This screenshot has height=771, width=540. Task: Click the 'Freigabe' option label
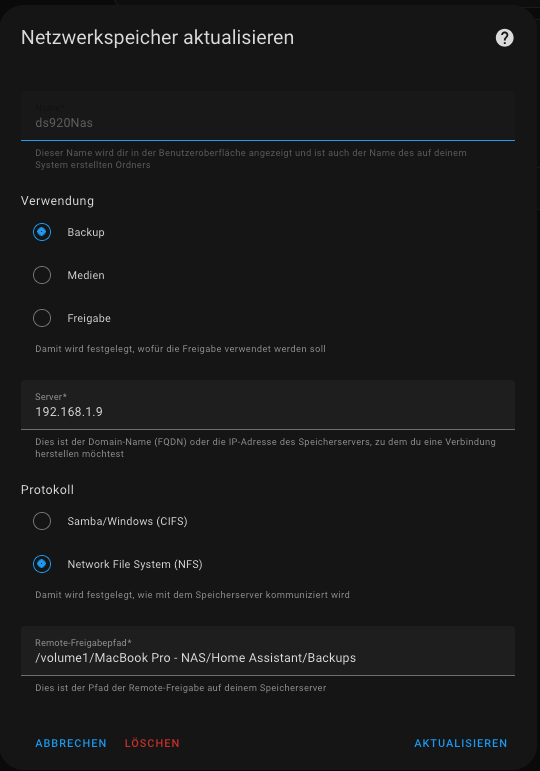pyautogui.click(x=89, y=319)
